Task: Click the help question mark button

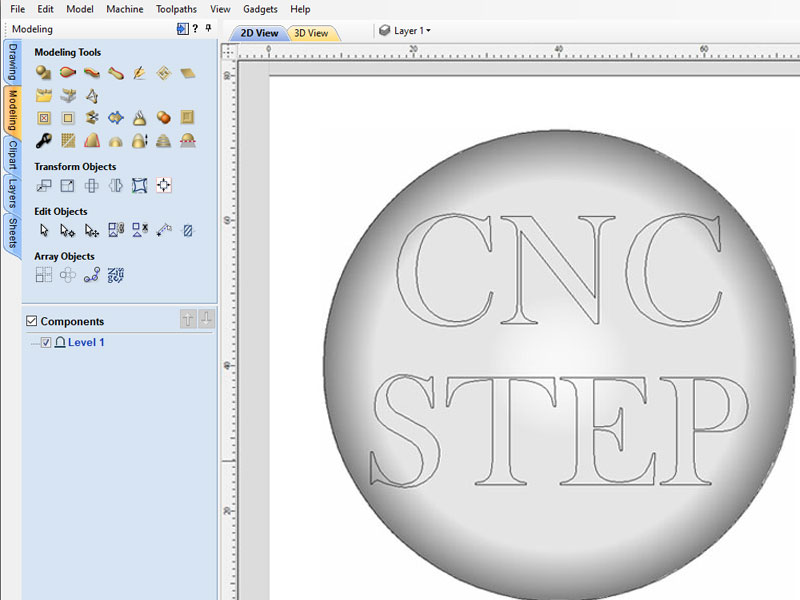Action: point(194,29)
